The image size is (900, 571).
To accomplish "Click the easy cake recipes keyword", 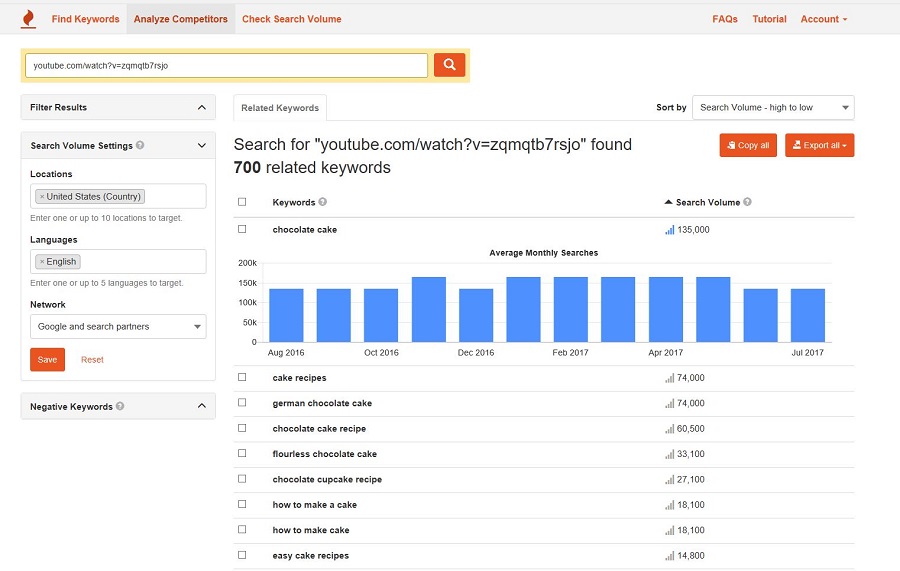I will click(311, 556).
